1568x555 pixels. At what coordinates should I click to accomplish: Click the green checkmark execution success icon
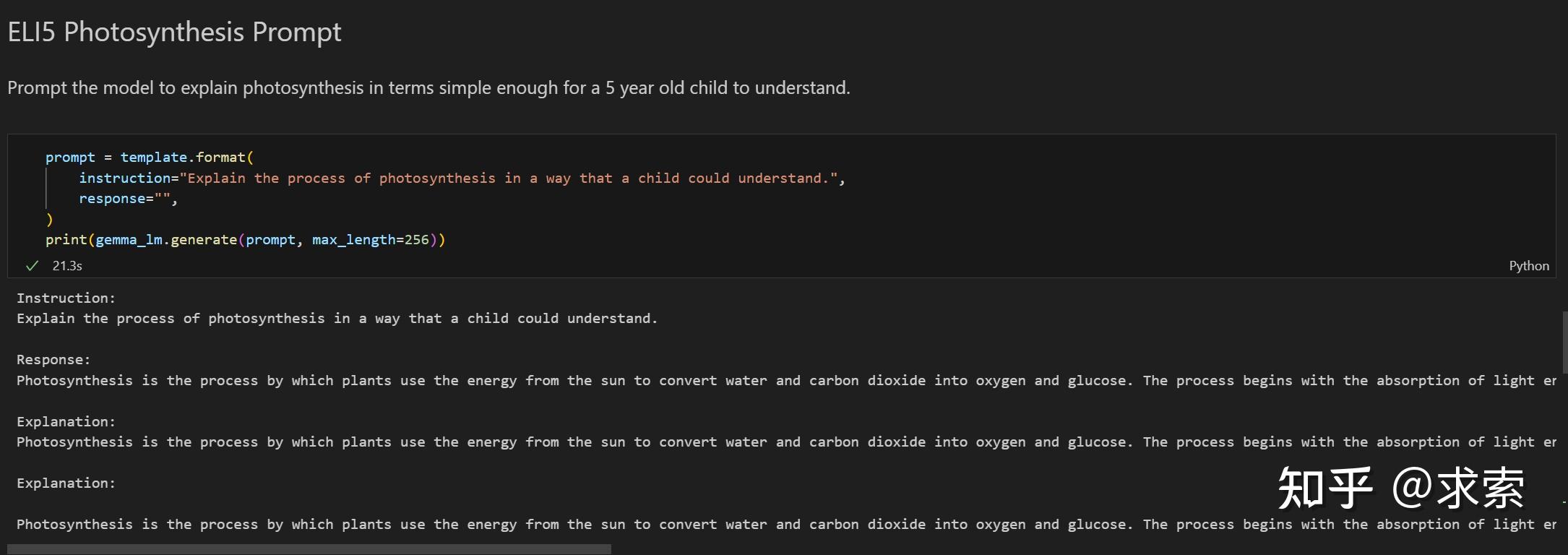tap(32, 266)
